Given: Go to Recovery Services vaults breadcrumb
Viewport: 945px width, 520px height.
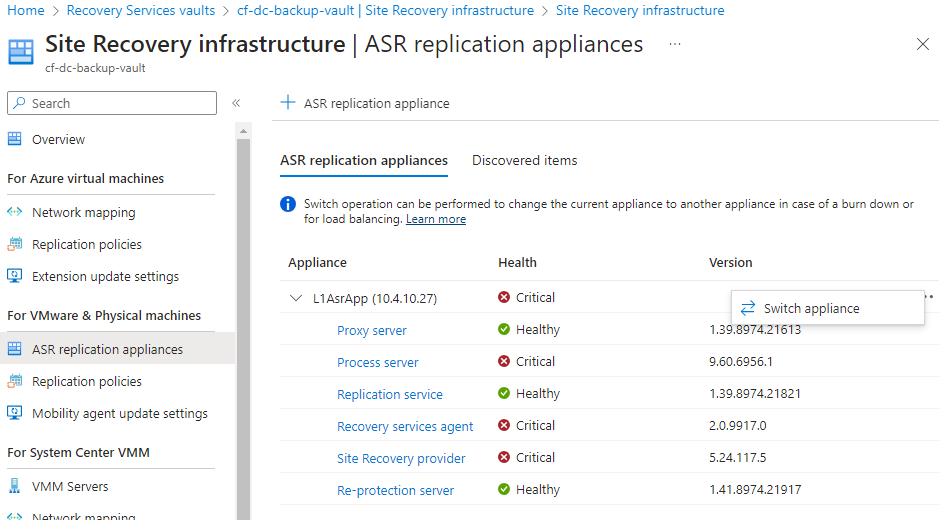Looking at the screenshot, I should [x=140, y=10].
